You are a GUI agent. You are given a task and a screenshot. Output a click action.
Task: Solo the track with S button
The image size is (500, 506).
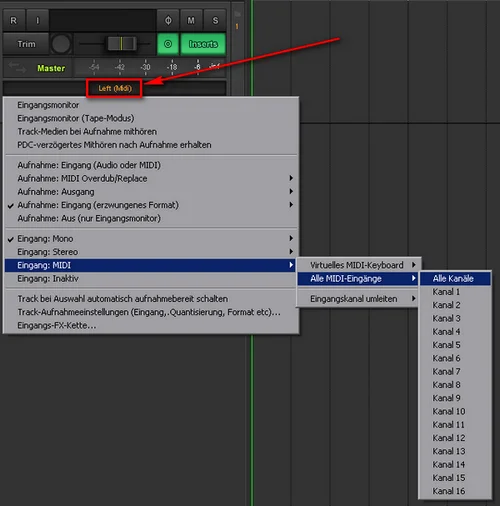tap(215, 21)
